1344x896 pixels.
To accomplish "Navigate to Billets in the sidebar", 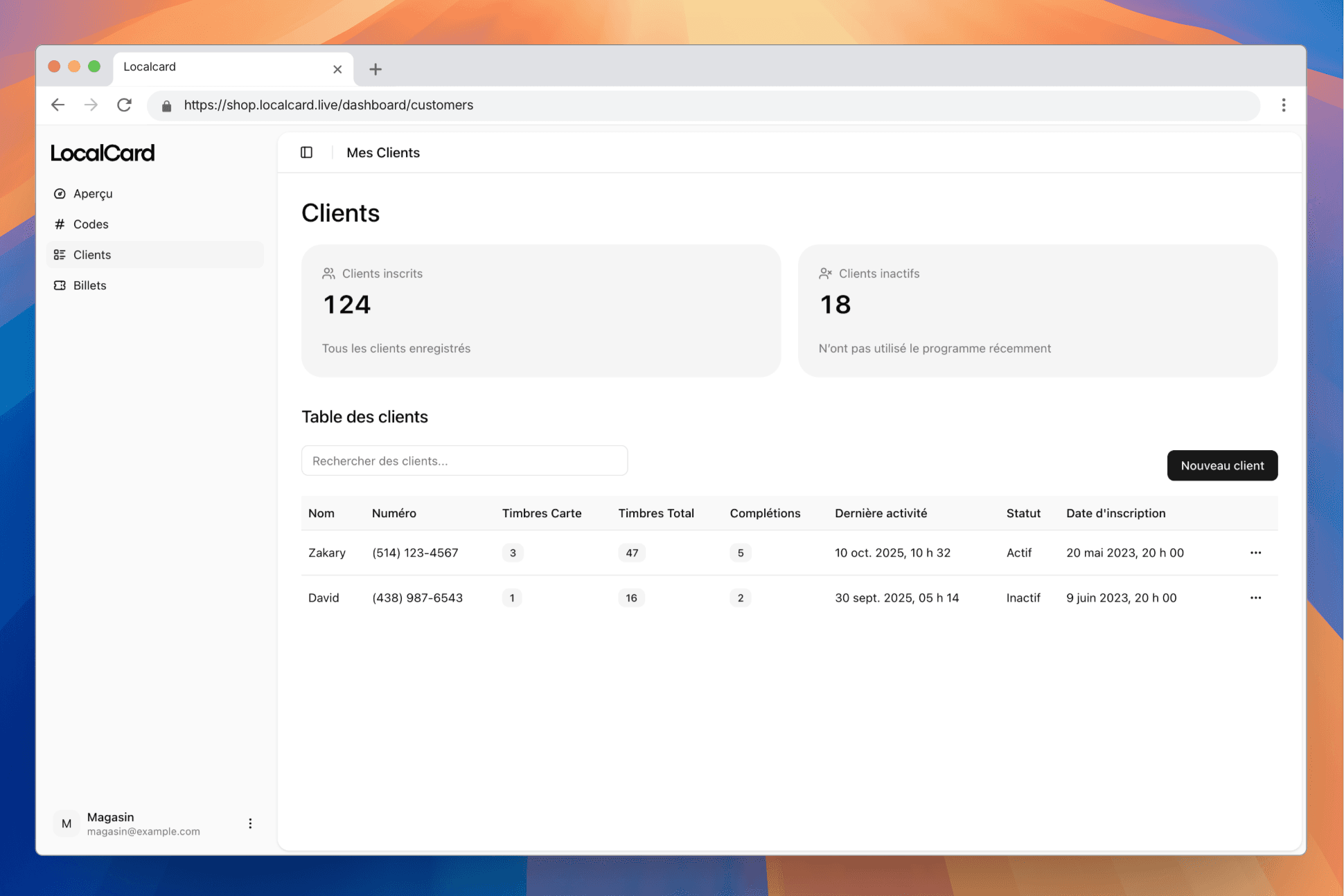I will click(90, 285).
